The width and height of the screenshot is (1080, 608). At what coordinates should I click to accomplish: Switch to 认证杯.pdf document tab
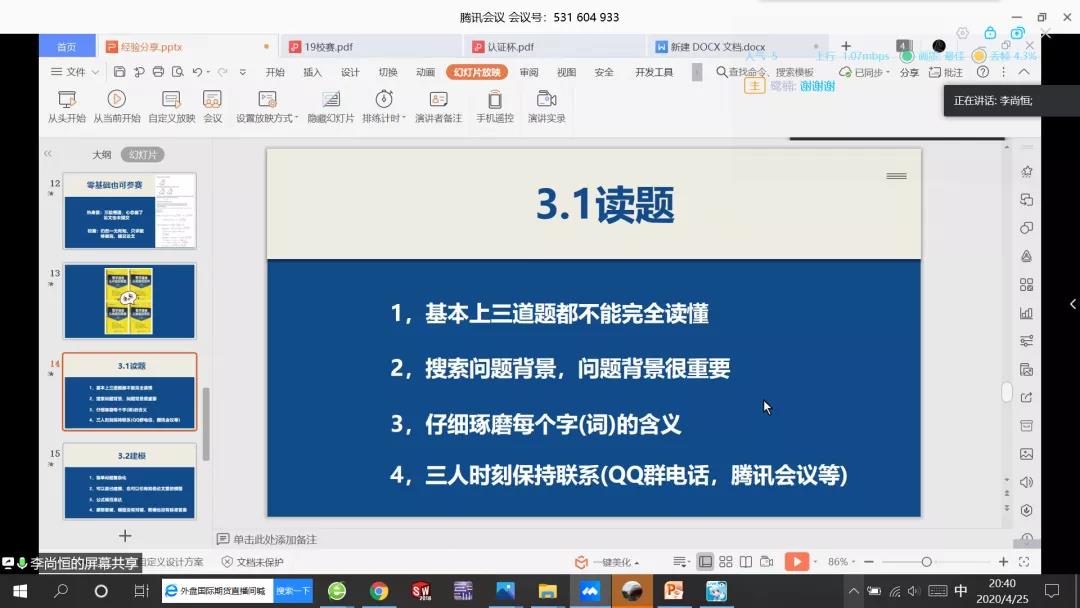(510, 47)
